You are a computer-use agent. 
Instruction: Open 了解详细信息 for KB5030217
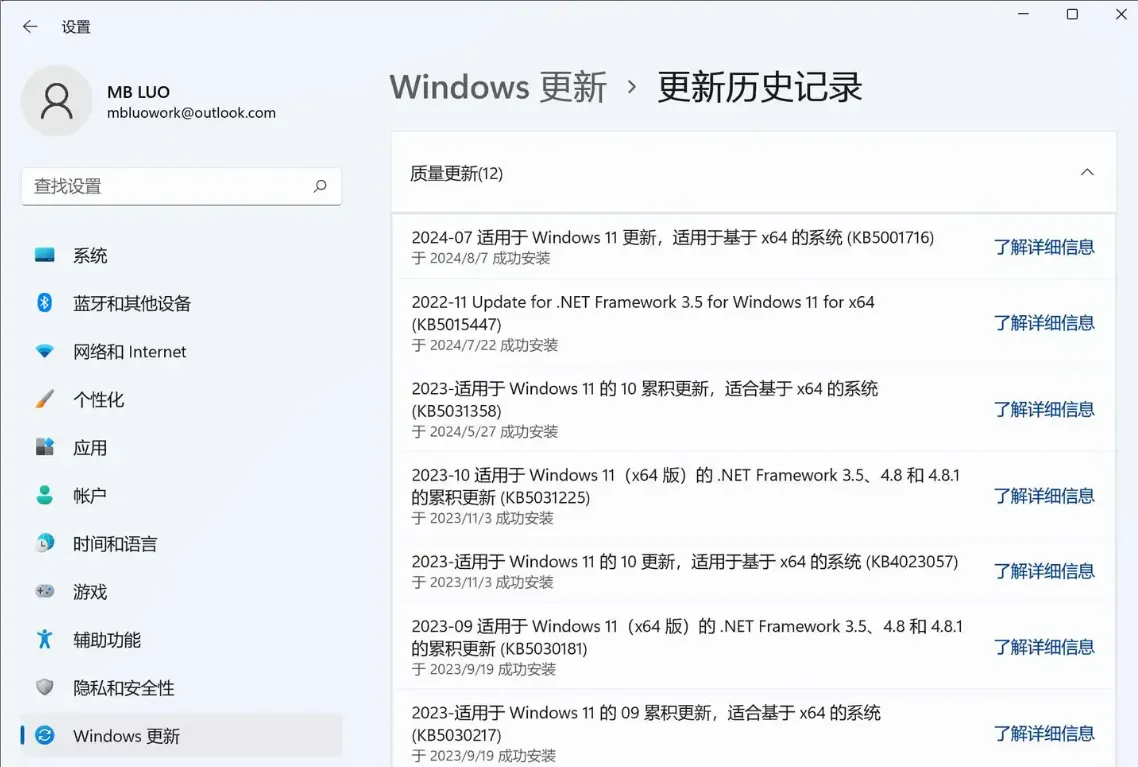[x=1044, y=733]
